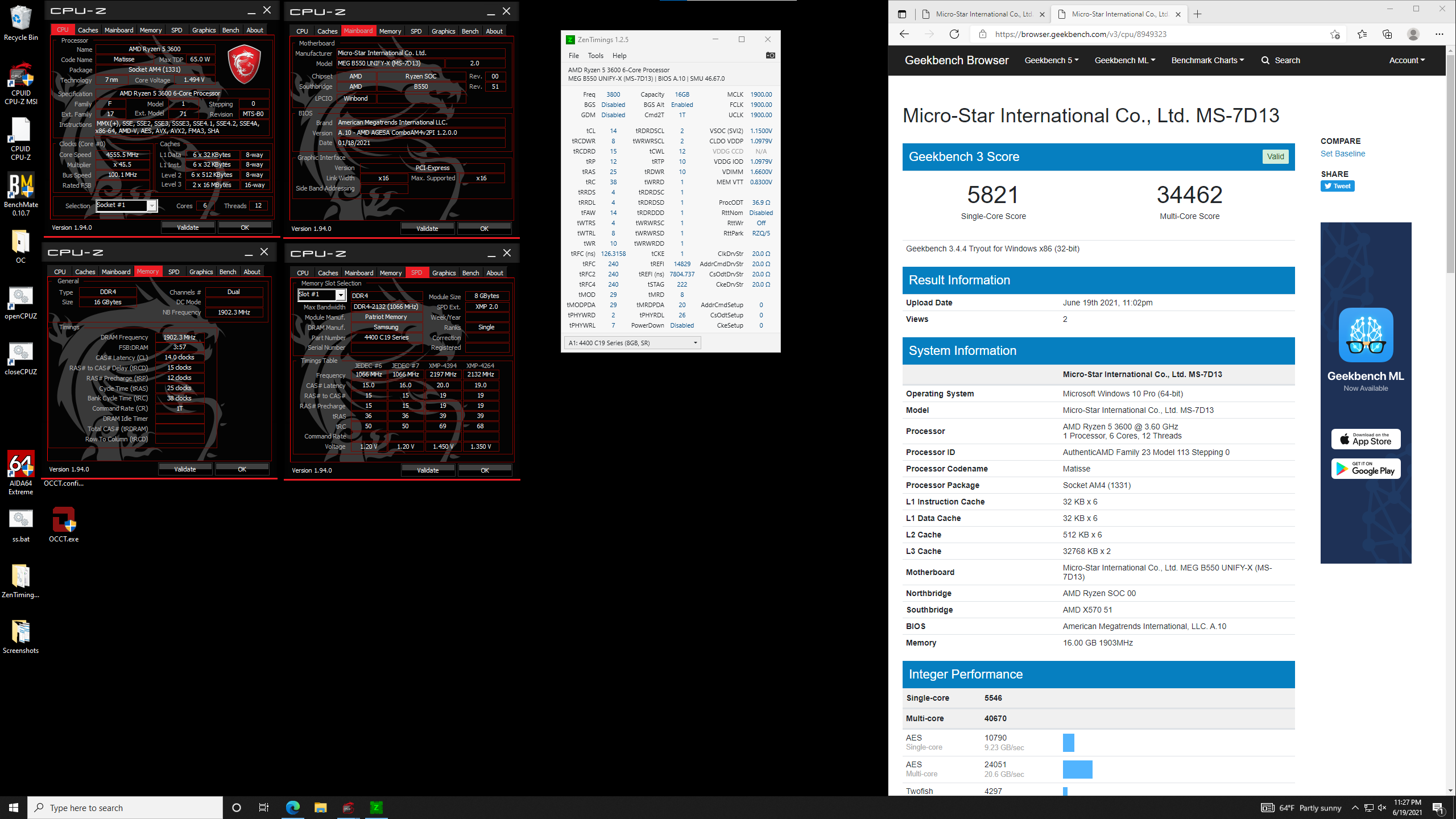1456x819 pixels.
Task: Switch to Caches tab in CPU window
Action: [x=88, y=30]
